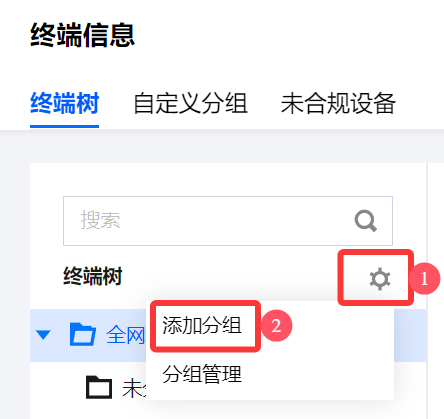This screenshot has height=419, width=444.
Task: Click the bold 终端树 section heading
Action: [x=93, y=276]
